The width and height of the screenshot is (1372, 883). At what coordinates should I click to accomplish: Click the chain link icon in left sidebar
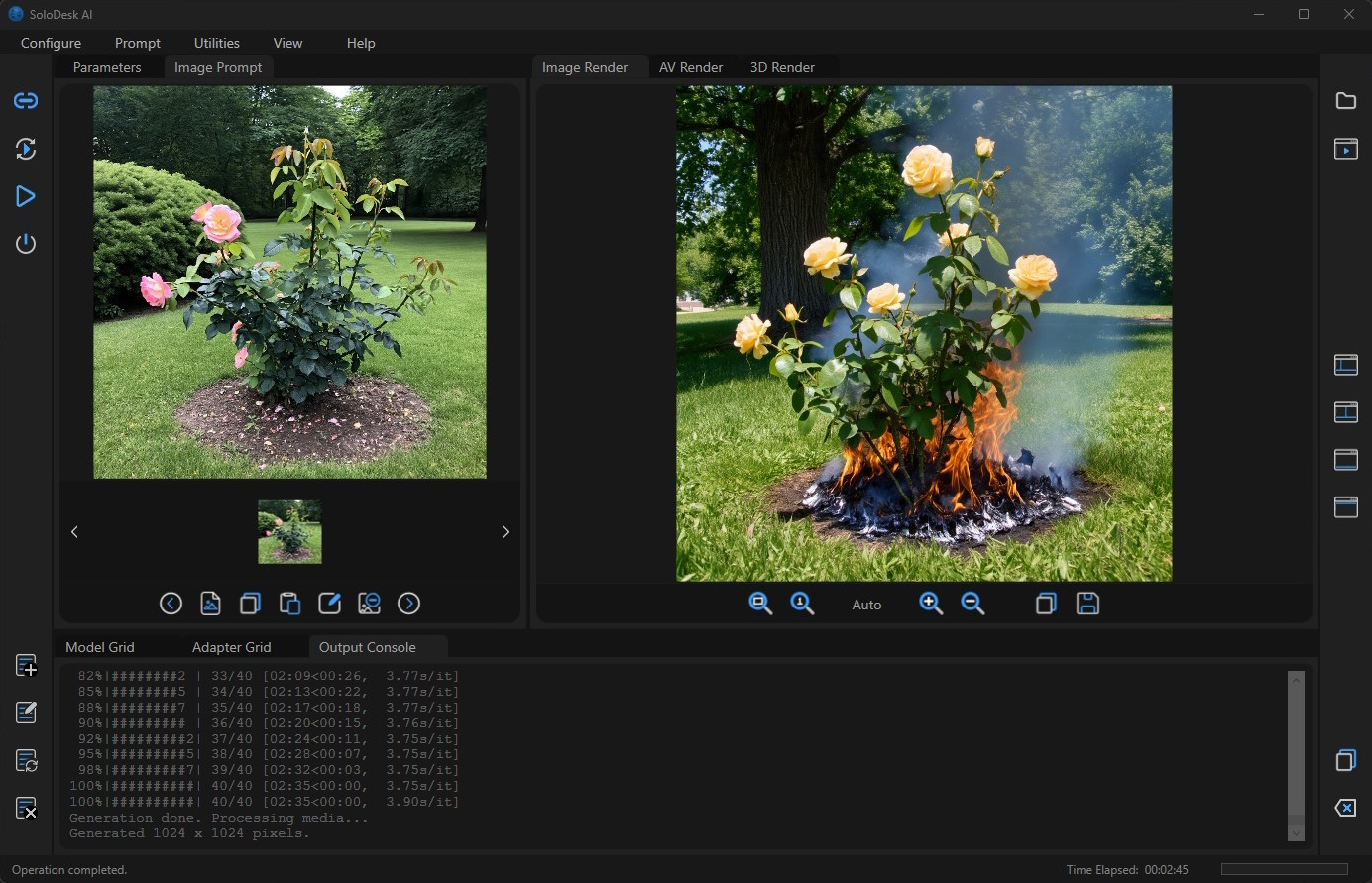(26, 101)
